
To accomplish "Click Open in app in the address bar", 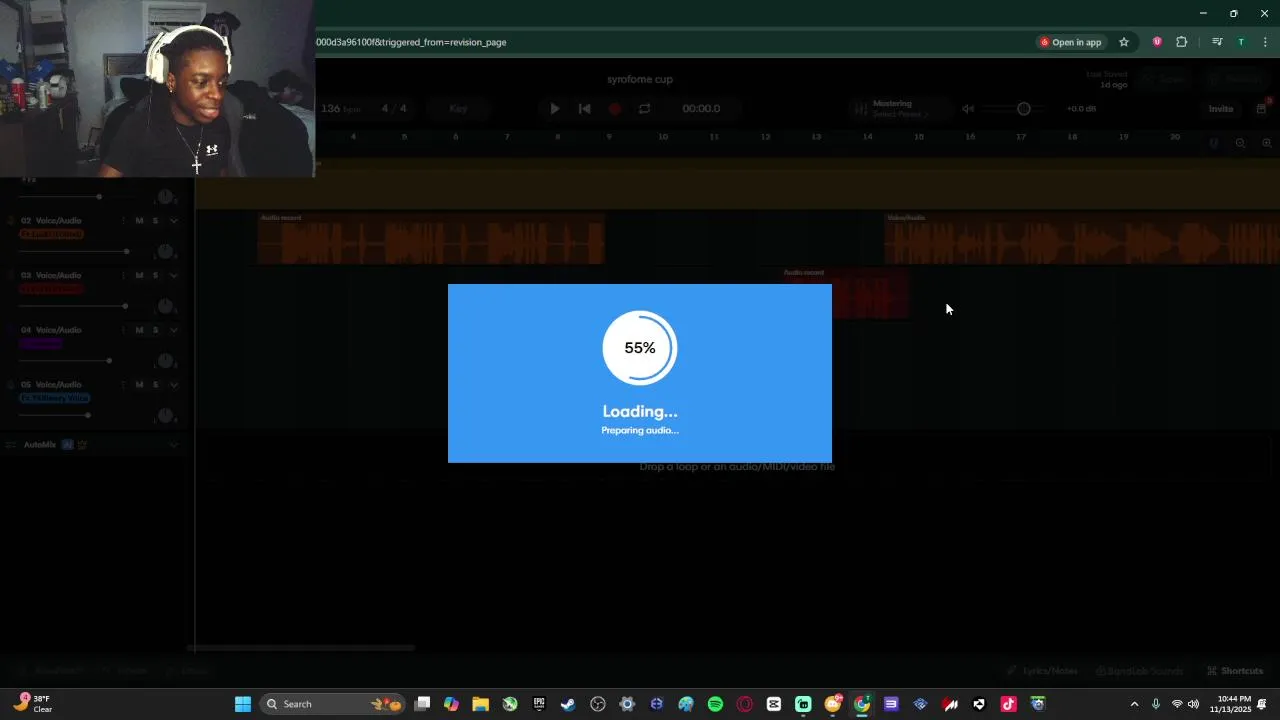I will (1070, 42).
